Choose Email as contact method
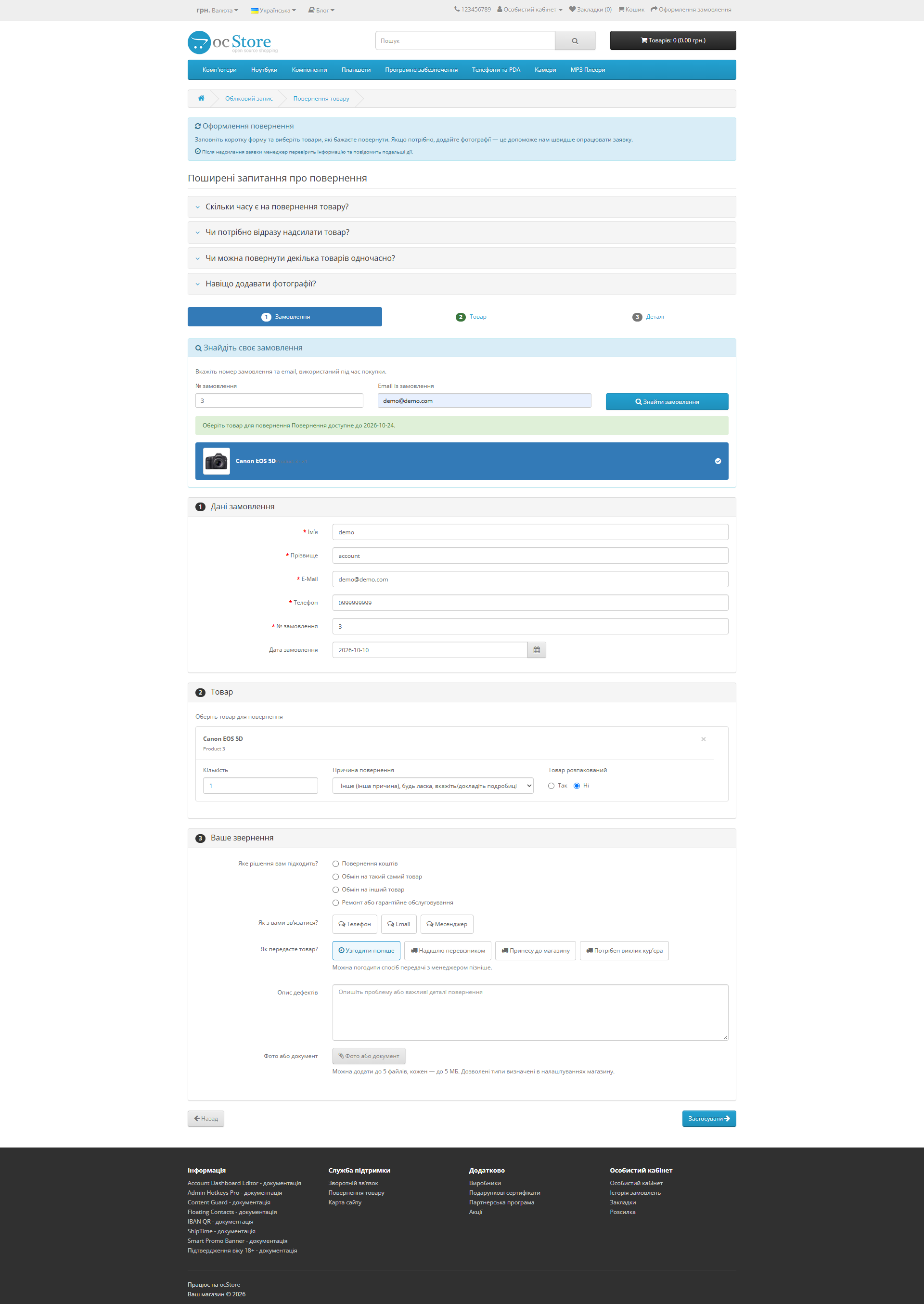The image size is (924, 1304). tap(398, 924)
